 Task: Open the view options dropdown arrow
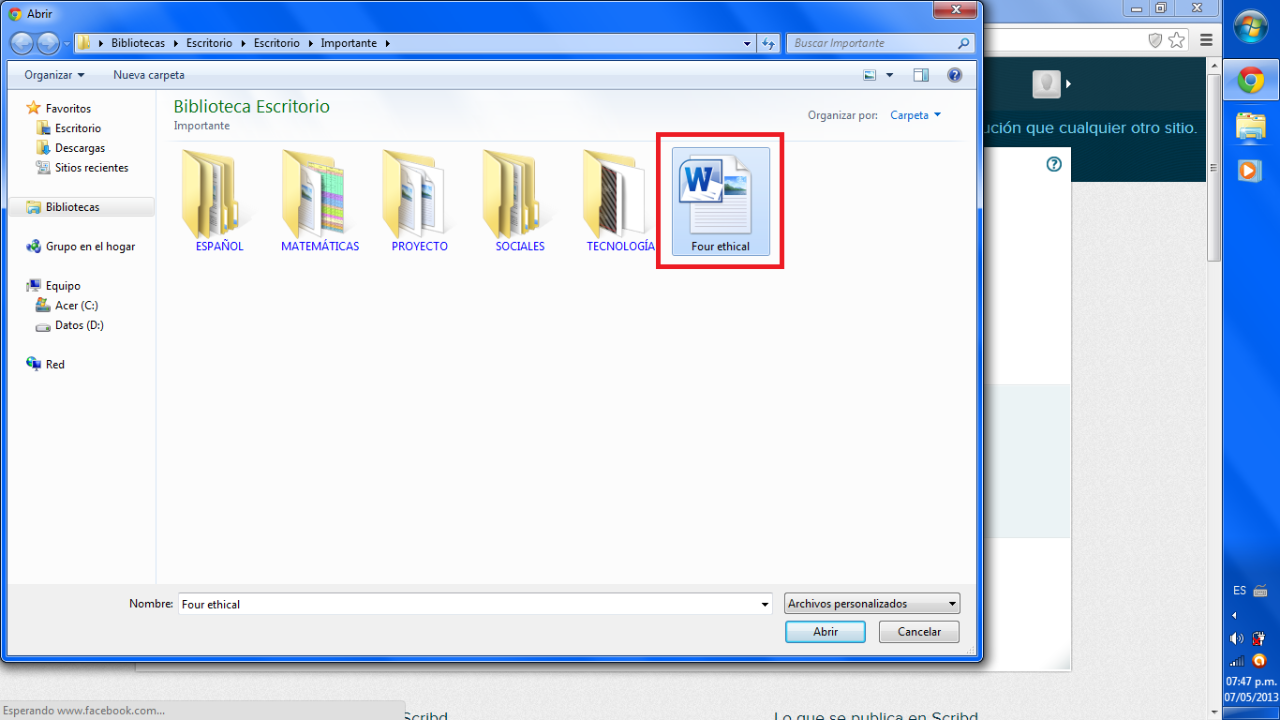889,75
